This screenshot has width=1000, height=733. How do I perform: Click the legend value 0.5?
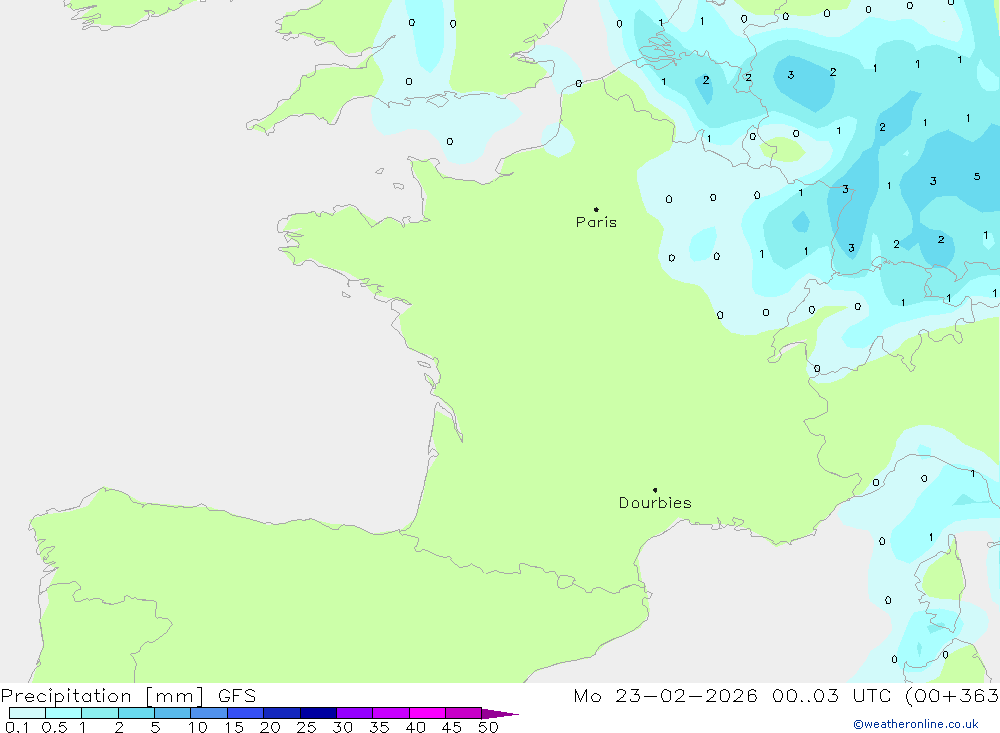(x=54, y=727)
